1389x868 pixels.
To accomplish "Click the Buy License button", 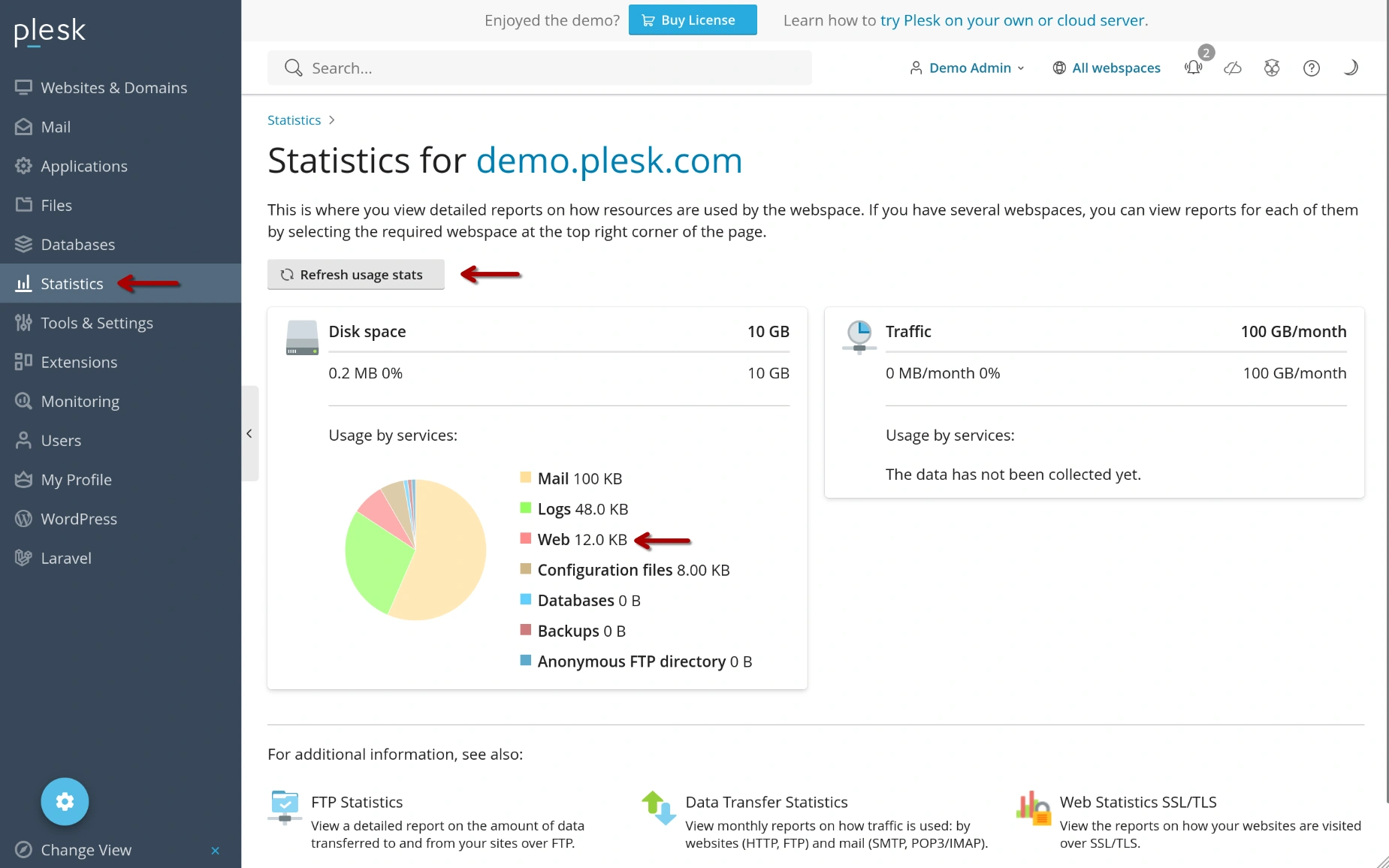I will (692, 20).
